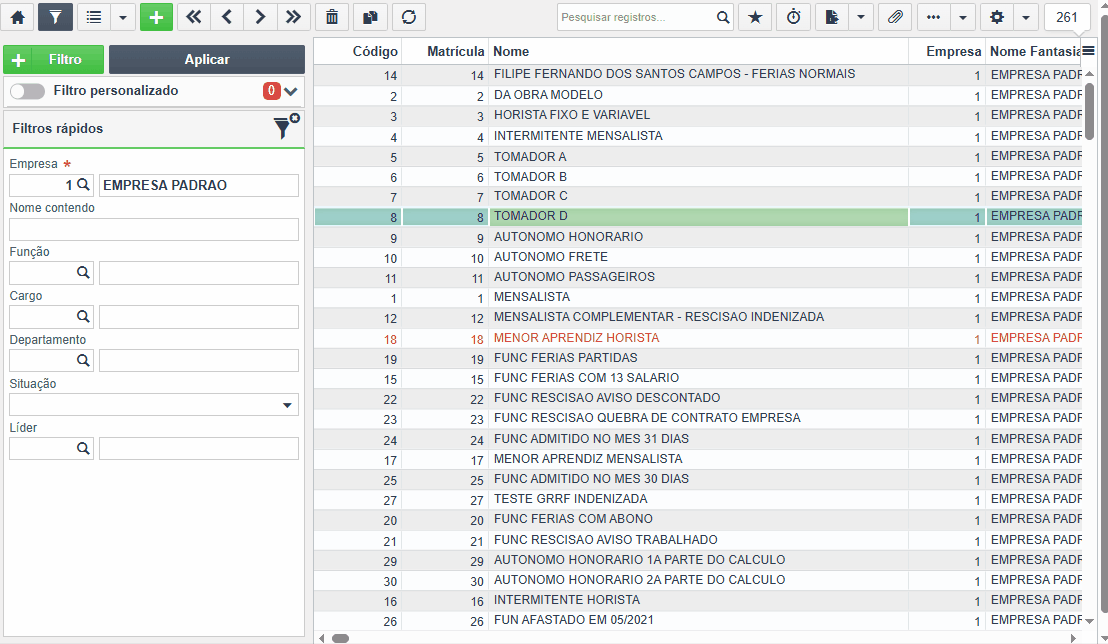Select the FUN AFASTADO EM 05/2021 row
The image size is (1108, 644).
click(698, 621)
